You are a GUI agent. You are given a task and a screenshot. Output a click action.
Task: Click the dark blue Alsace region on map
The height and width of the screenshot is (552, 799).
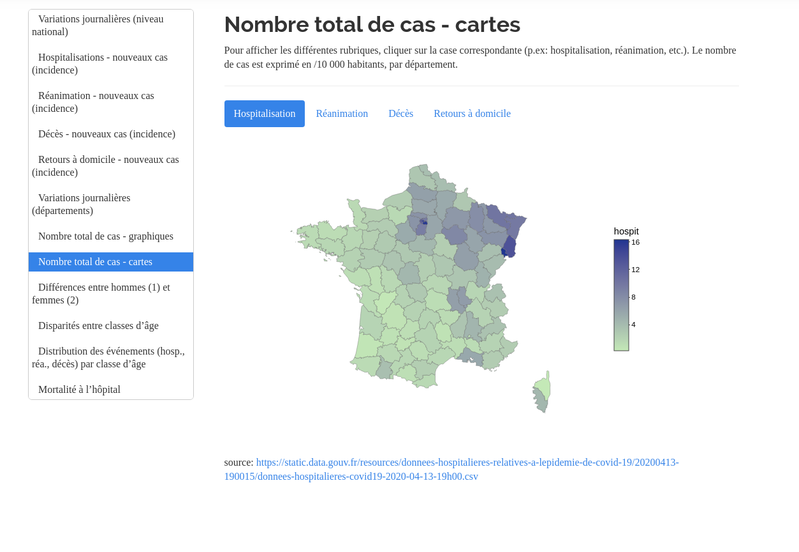508,246
